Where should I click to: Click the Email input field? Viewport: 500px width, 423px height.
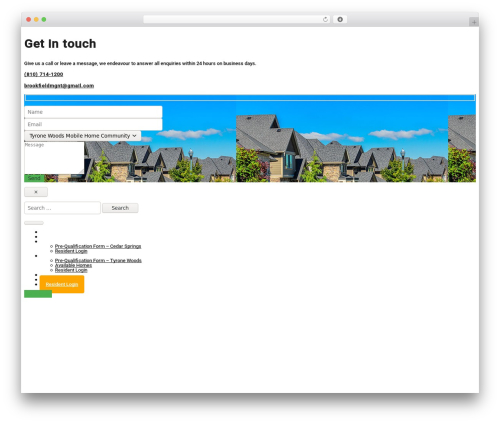click(93, 124)
